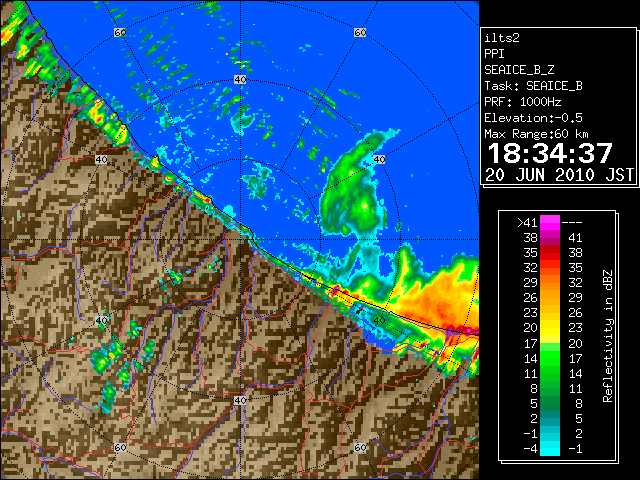The width and height of the screenshot is (640, 480).
Task: Pick the orange 29 dBZ legend color band
Action: click(550, 283)
